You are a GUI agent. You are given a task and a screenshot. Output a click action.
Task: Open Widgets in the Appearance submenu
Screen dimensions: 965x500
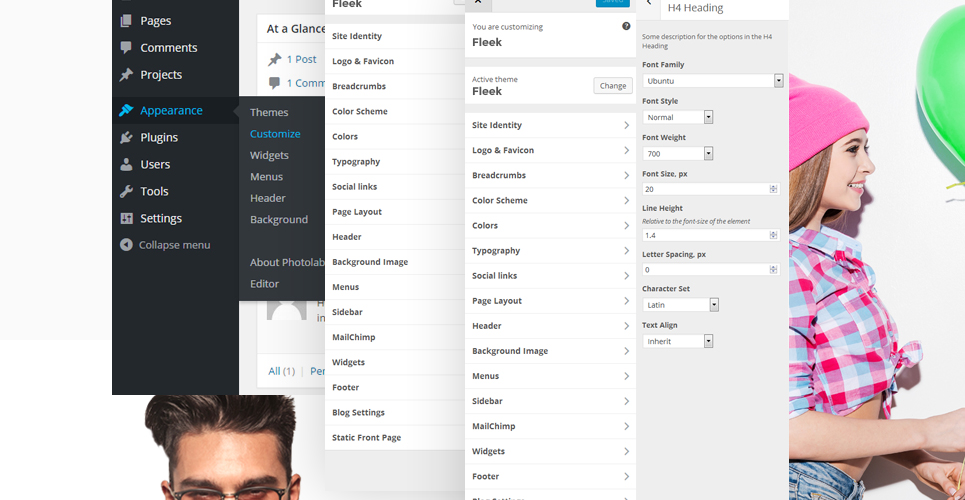click(x=269, y=155)
